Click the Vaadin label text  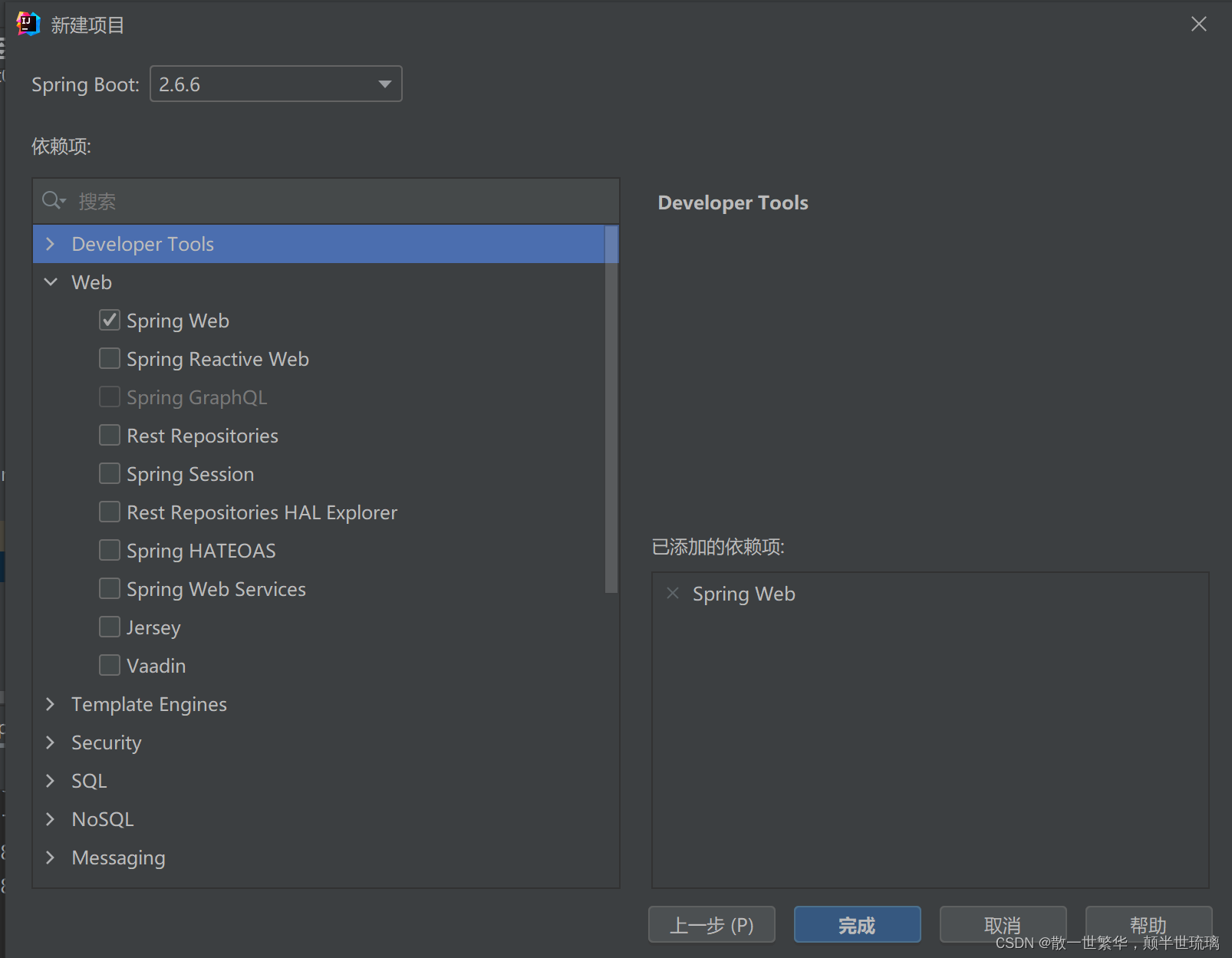tap(156, 666)
